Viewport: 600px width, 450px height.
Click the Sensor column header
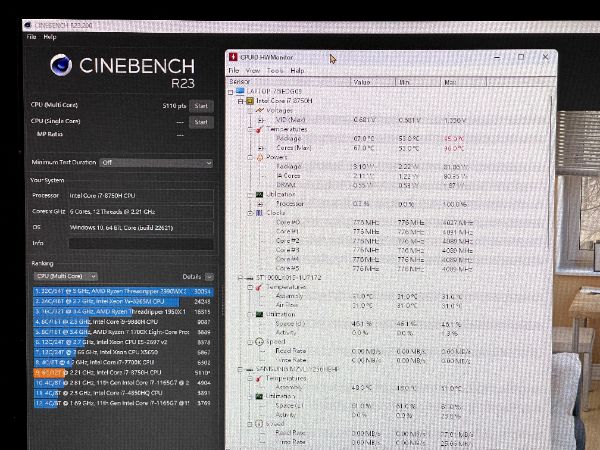[x=289, y=82]
